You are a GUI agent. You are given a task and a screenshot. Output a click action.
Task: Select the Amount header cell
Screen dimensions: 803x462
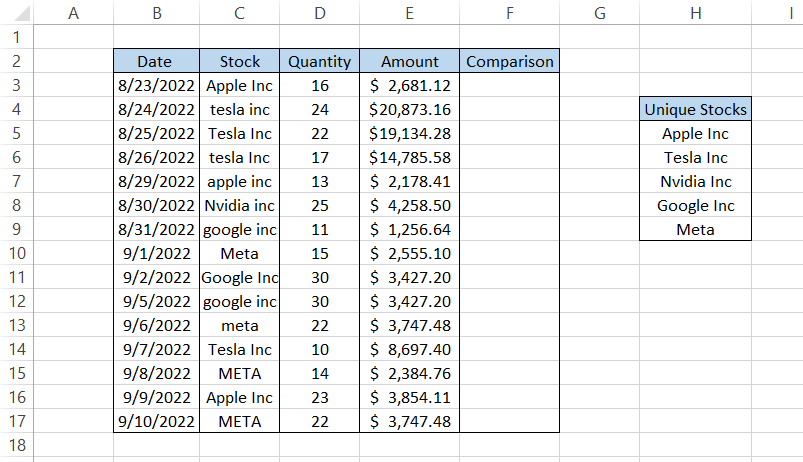(x=409, y=61)
